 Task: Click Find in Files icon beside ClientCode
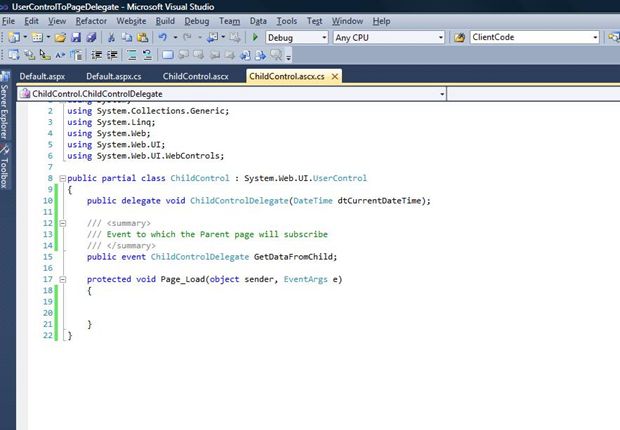[459, 37]
